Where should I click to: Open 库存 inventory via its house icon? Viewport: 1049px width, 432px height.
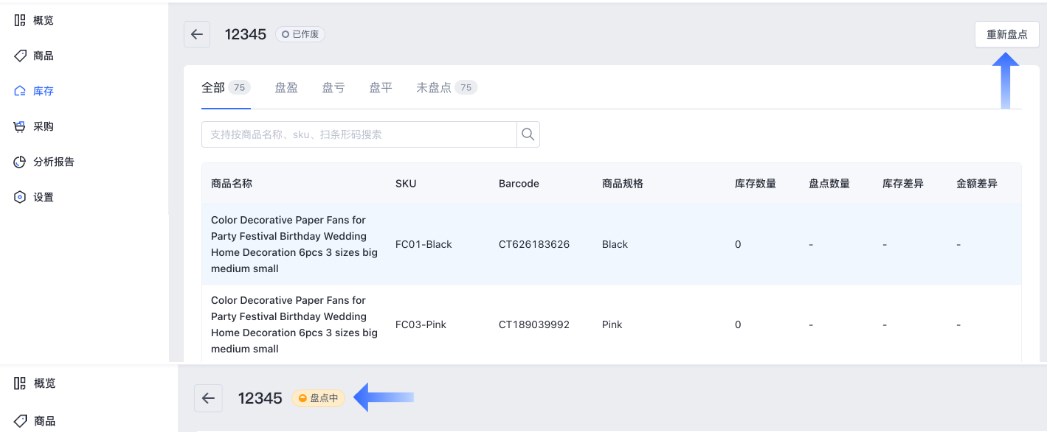pos(19,91)
